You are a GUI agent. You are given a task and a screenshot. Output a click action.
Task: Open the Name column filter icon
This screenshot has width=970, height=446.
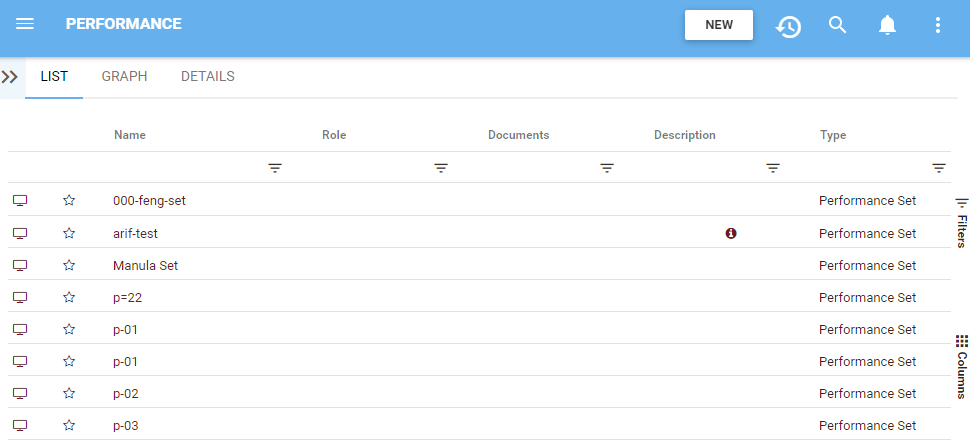(x=275, y=168)
